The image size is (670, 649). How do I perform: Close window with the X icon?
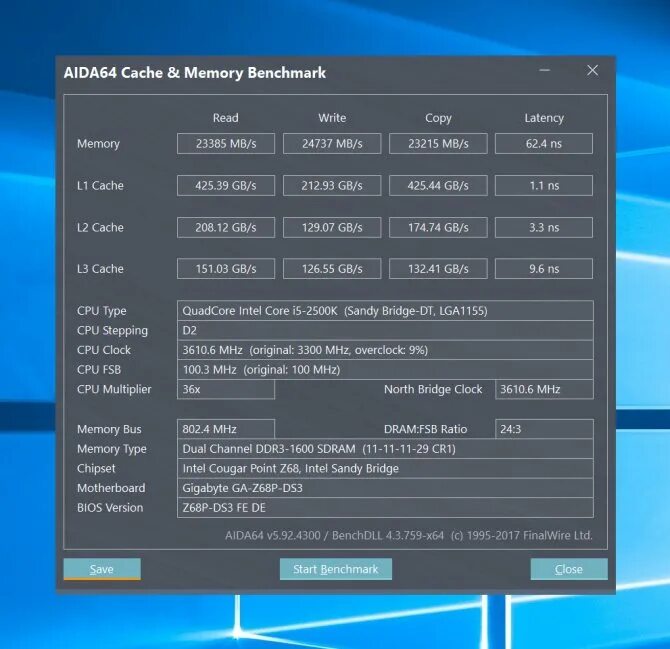tap(592, 70)
